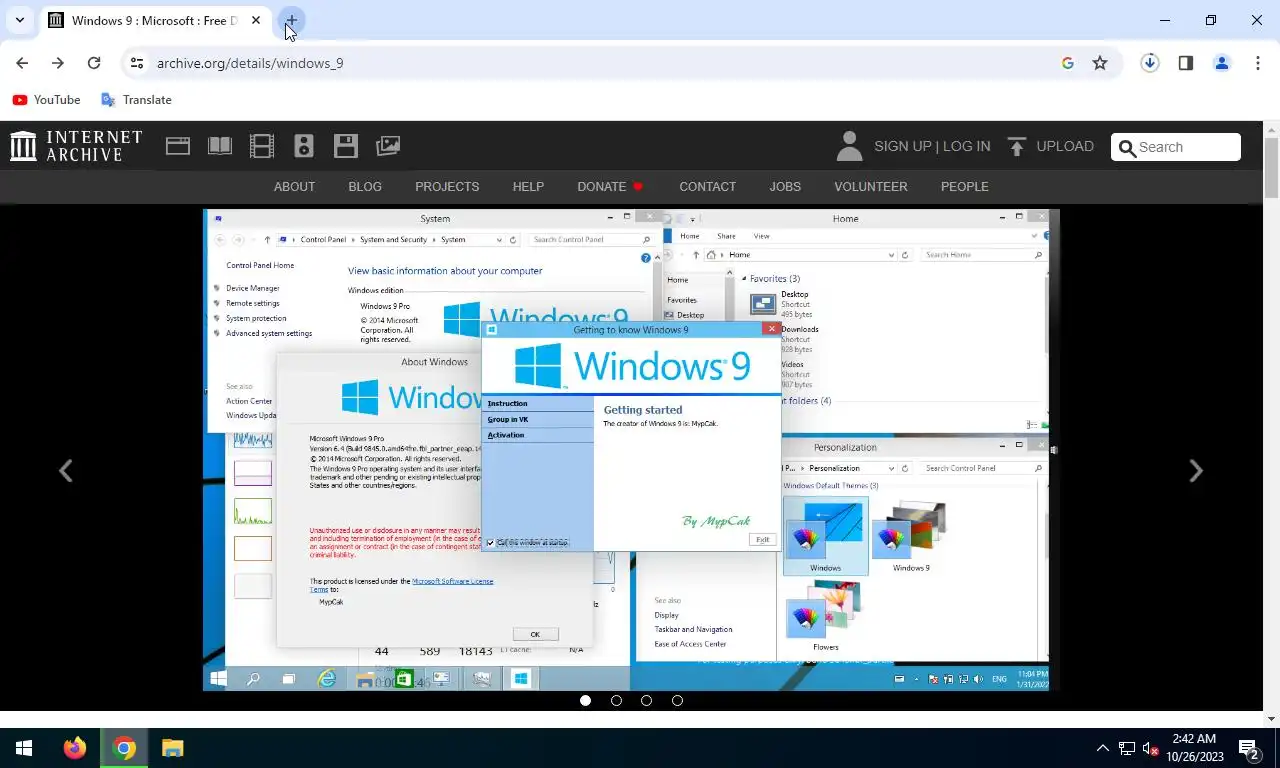Open the Audio speaker icon
Image resolution: width=1280 pixels, height=768 pixels.
(x=304, y=146)
